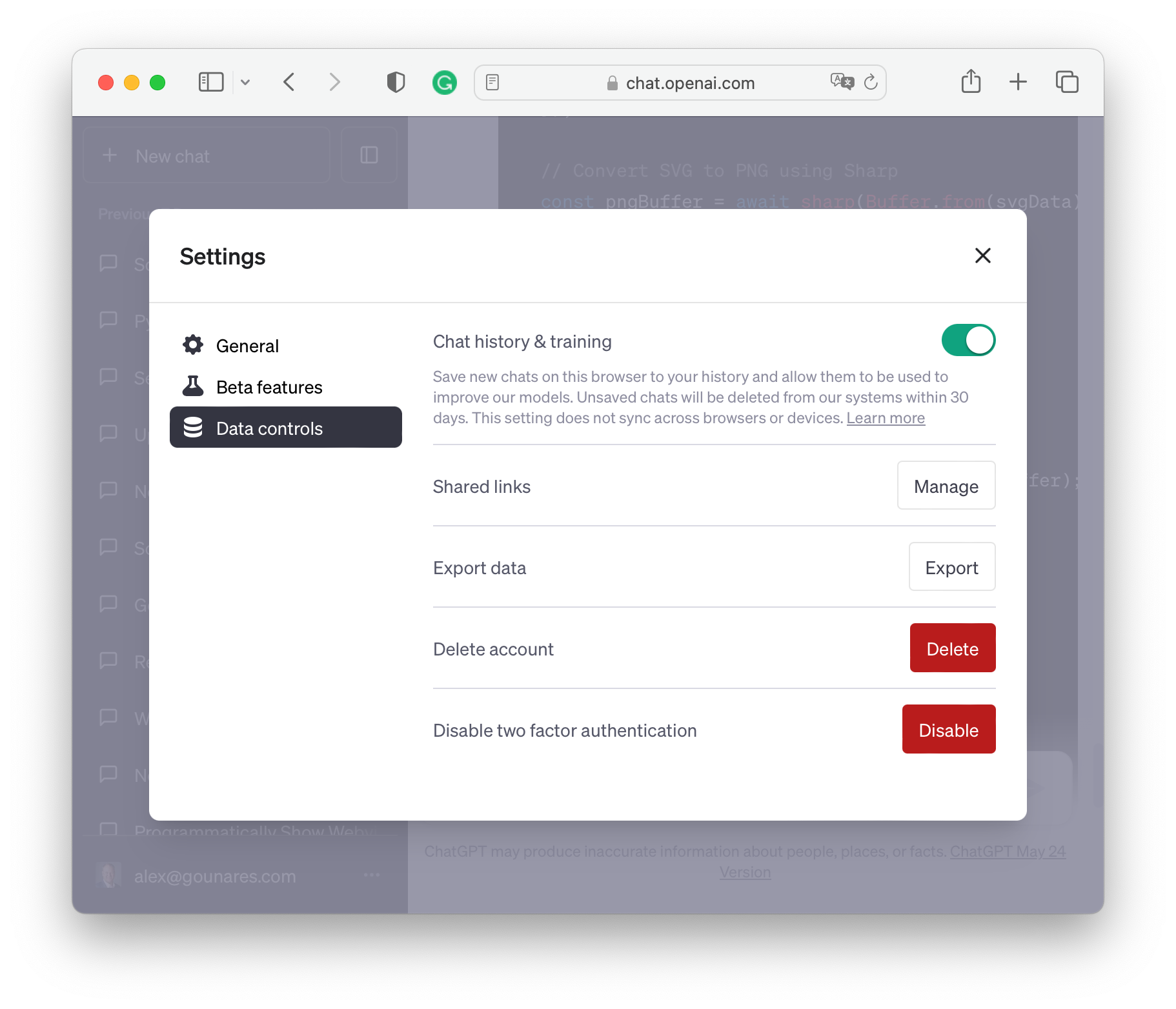This screenshot has width=1176, height=1009.
Task: Click the Disable two factor authentication label
Action: click(565, 730)
